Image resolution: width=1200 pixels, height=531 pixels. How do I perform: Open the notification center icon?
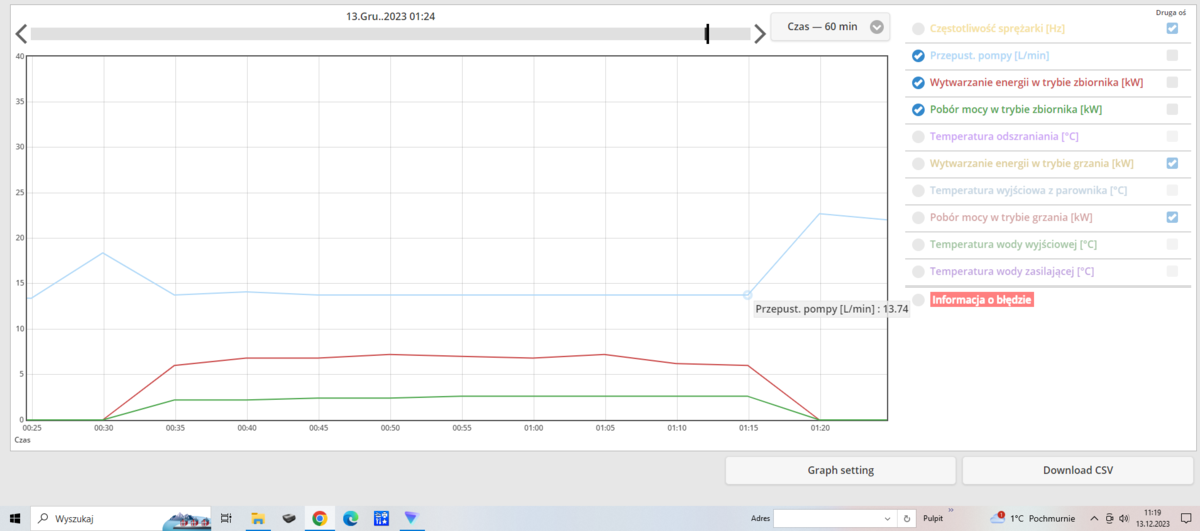point(1186,518)
